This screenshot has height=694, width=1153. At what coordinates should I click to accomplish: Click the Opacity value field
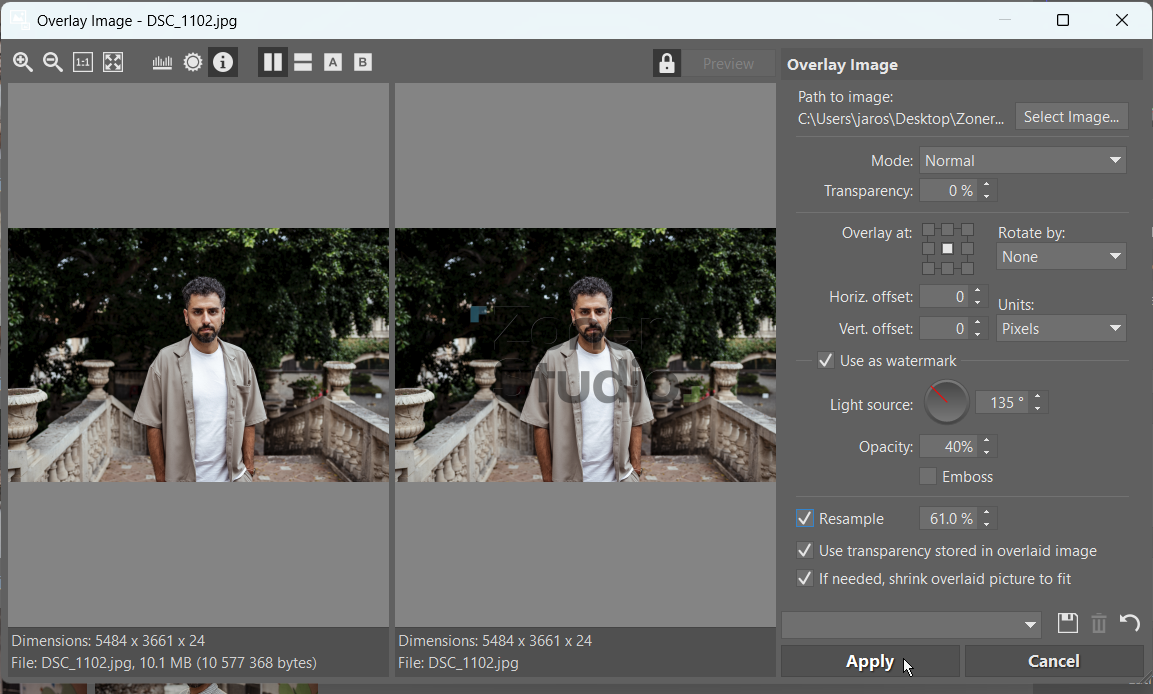click(948, 447)
